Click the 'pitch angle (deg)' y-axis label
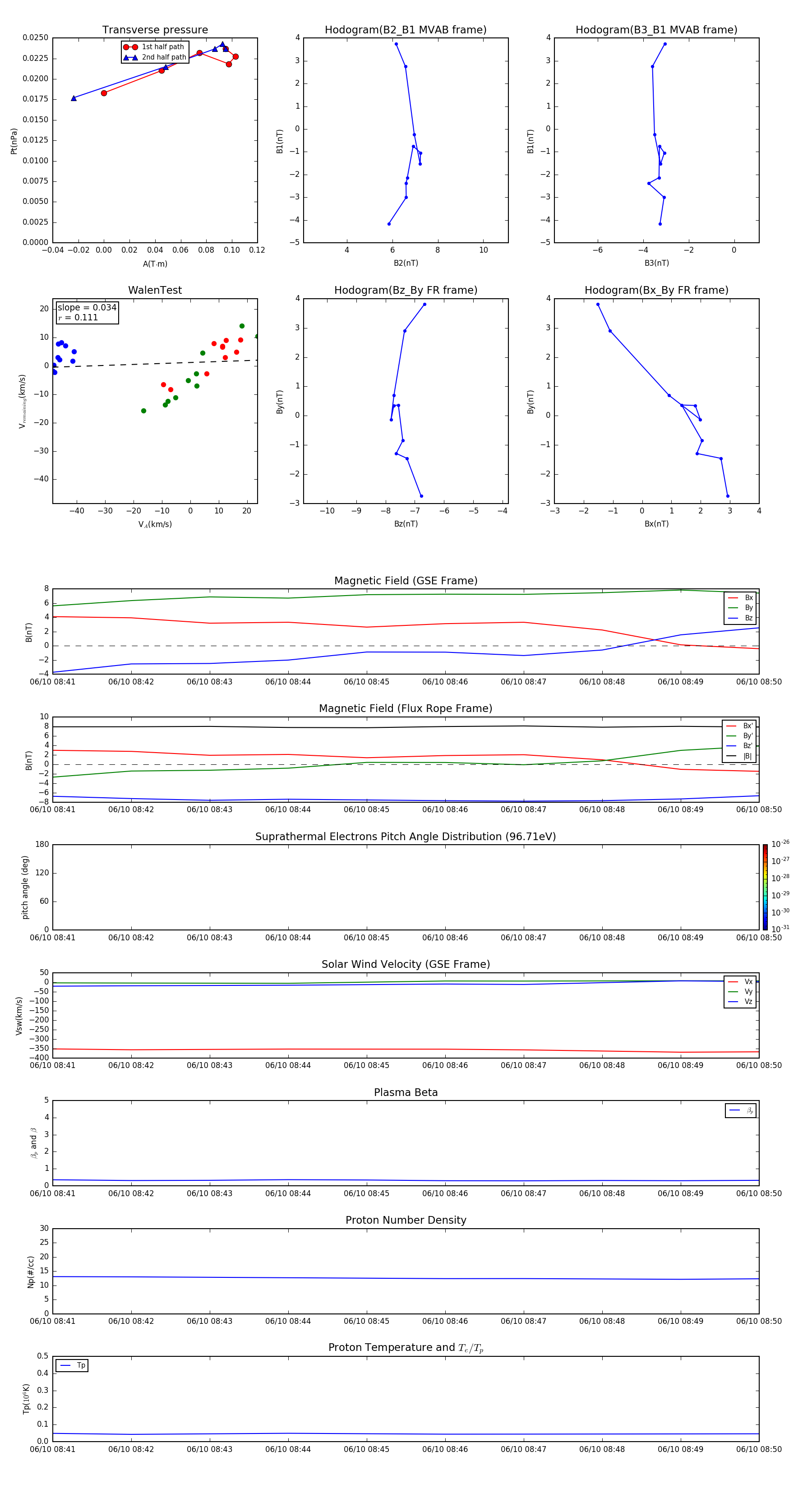This screenshot has height=1489, width=812. [25, 887]
